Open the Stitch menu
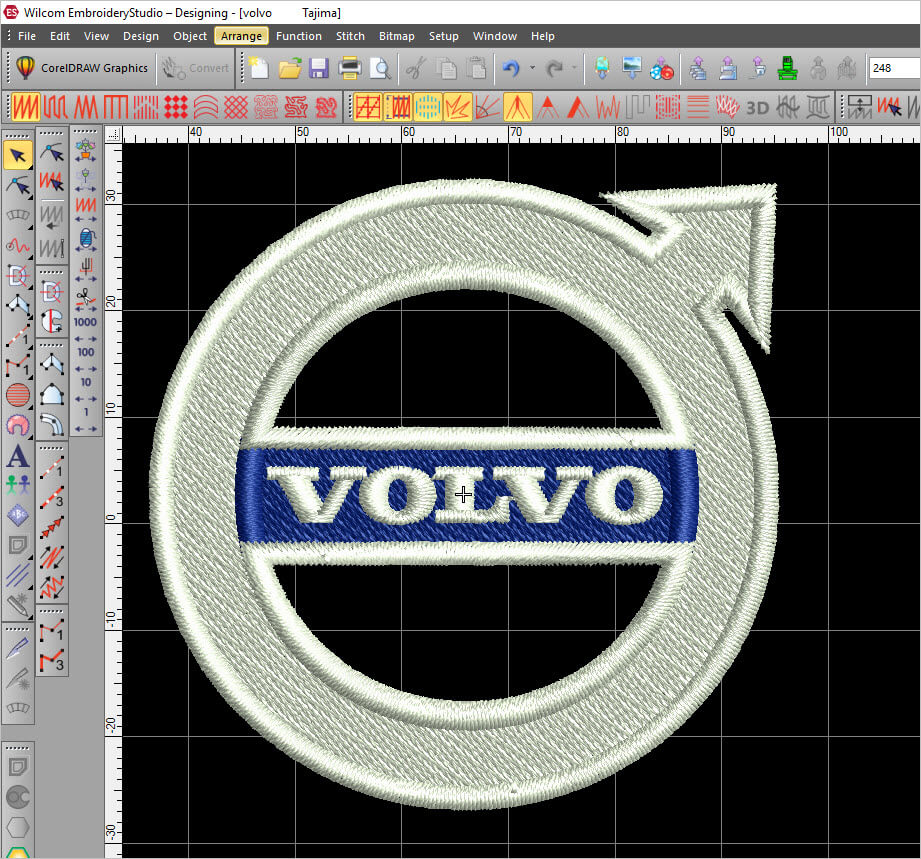 tap(350, 36)
